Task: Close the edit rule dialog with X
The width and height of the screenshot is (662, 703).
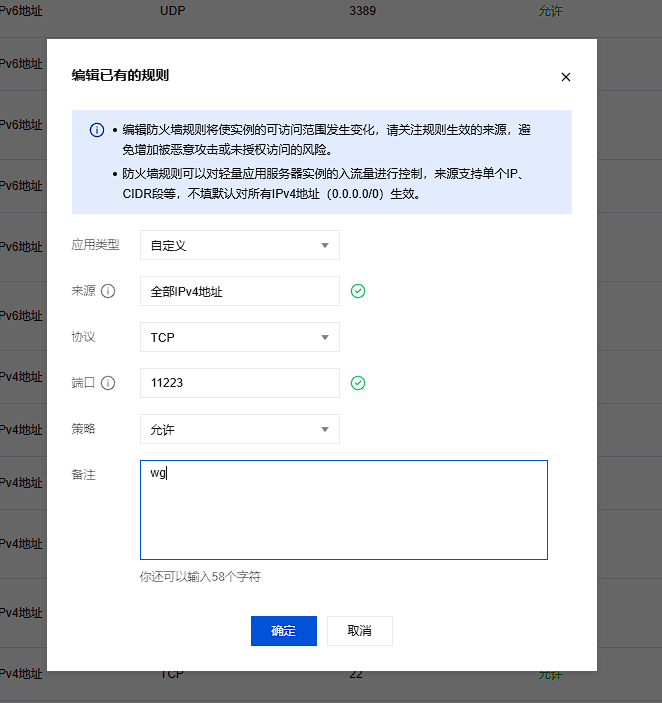Action: [566, 77]
